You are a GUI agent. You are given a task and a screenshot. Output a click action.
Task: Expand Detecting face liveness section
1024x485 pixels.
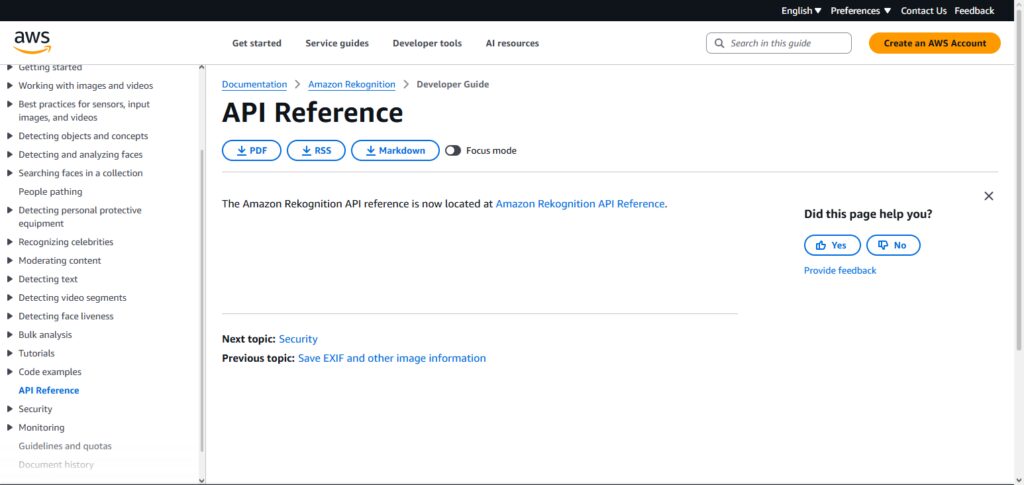pos(10,316)
